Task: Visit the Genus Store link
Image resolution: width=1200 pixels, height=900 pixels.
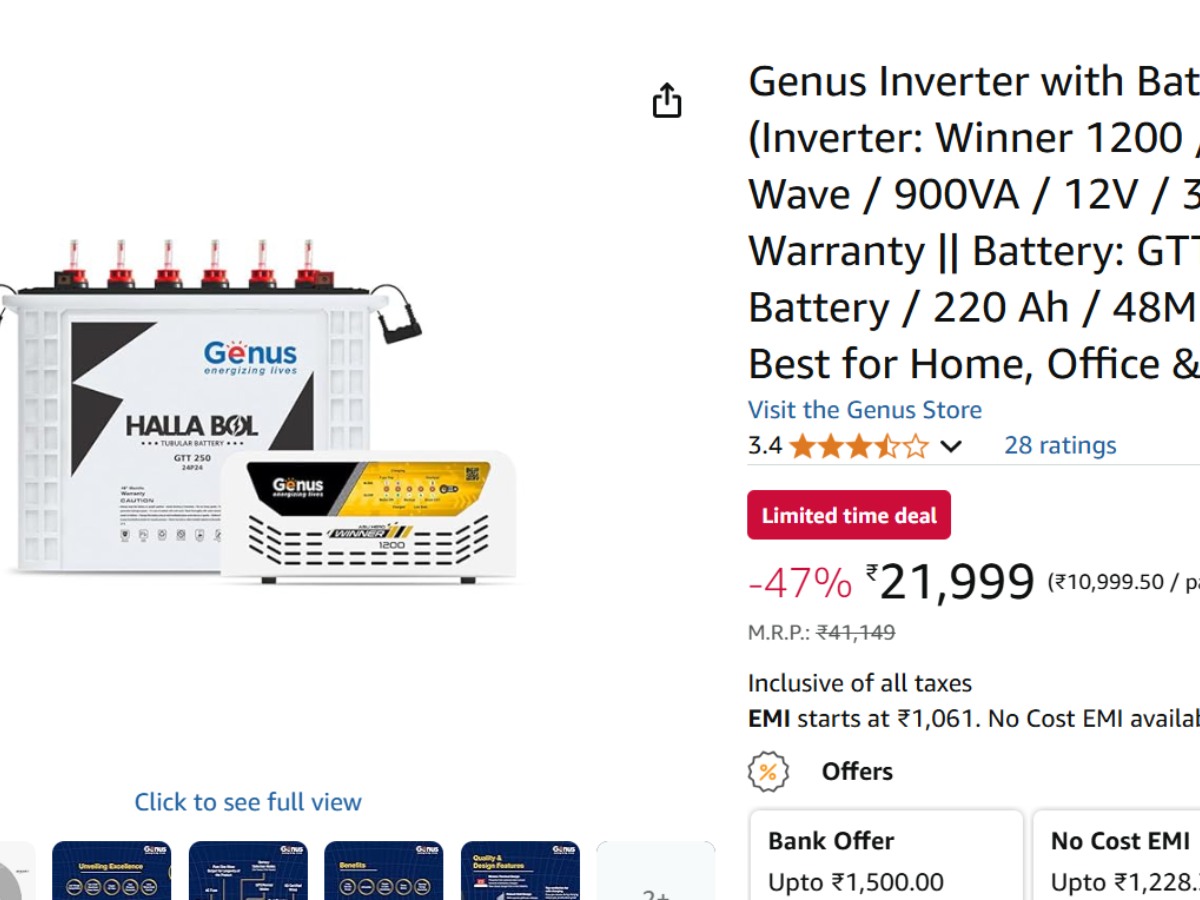Action: click(865, 410)
